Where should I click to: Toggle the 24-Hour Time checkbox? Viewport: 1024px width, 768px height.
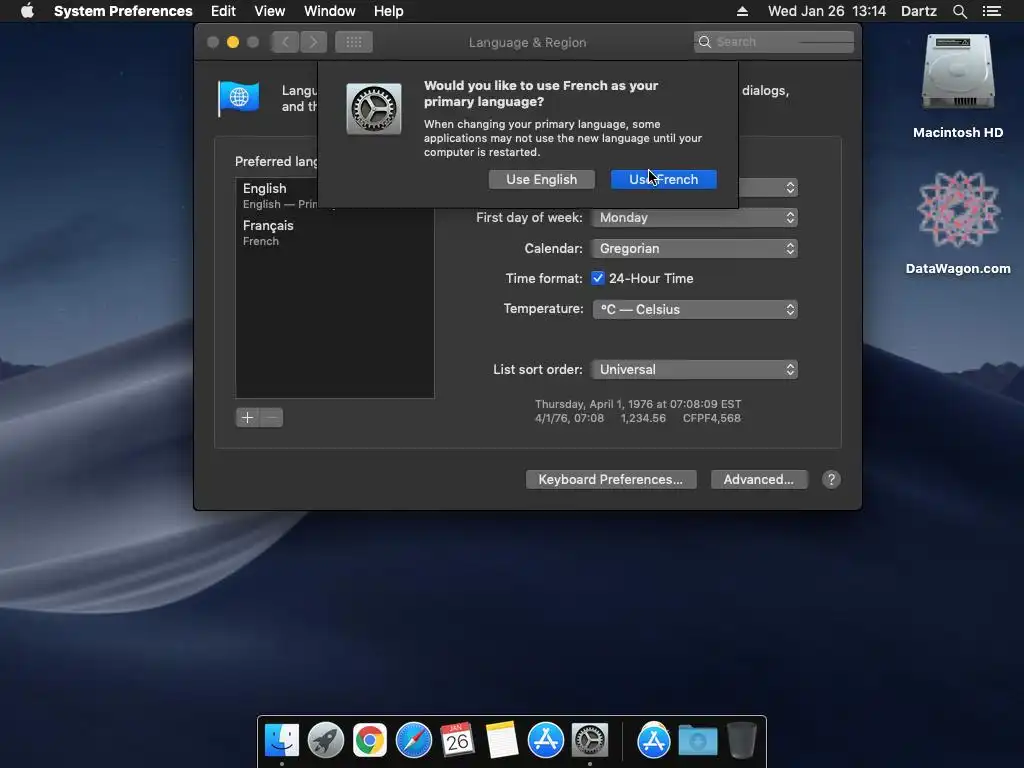pyautogui.click(x=598, y=278)
